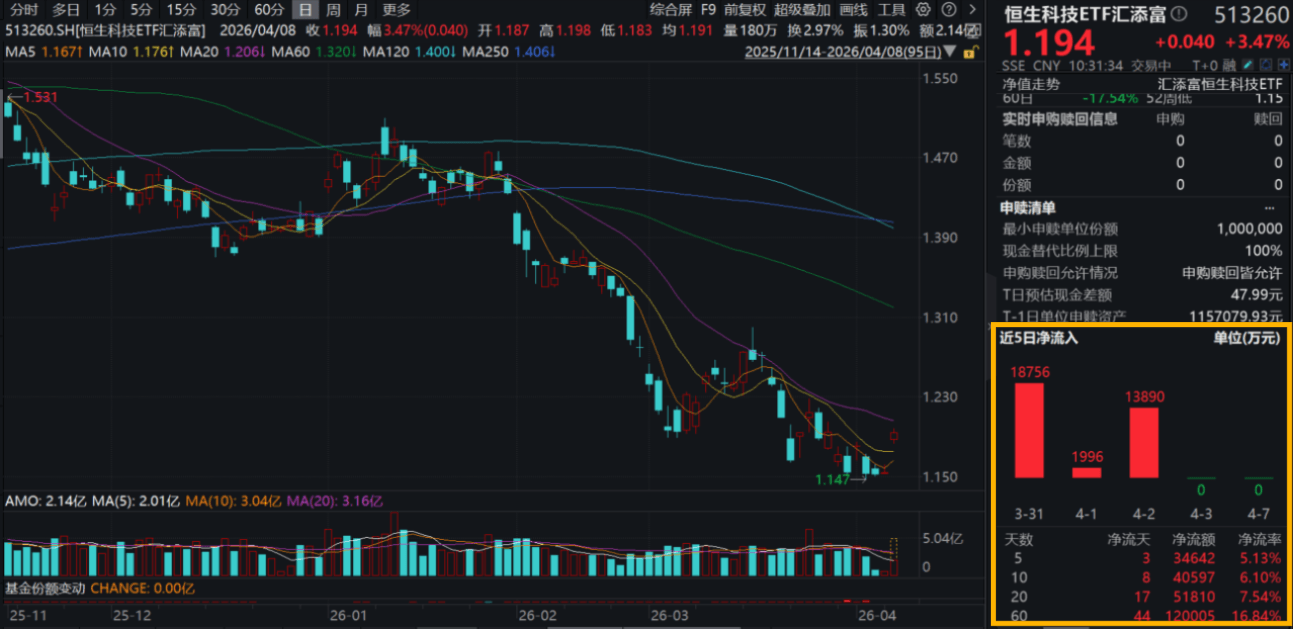The image size is (1293, 629).
Task: Click the large price 1.194
Action: point(1050,43)
